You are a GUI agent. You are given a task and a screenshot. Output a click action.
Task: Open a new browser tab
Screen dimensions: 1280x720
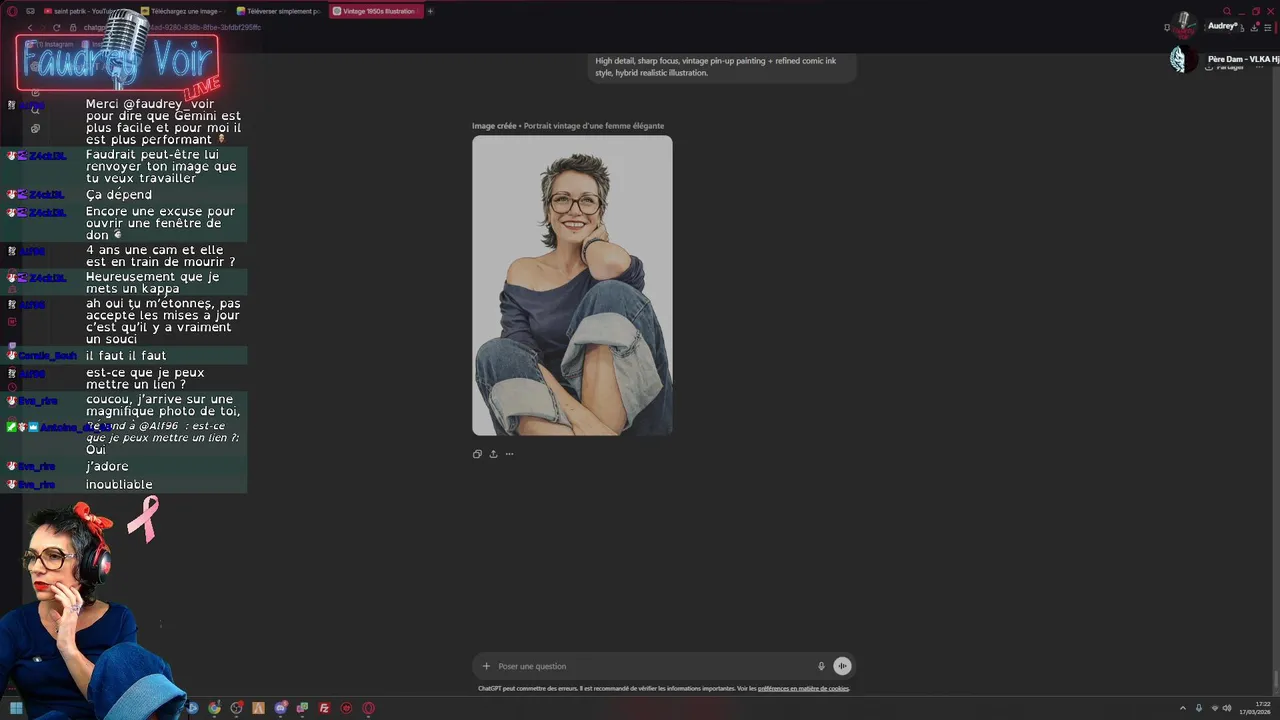pos(430,11)
